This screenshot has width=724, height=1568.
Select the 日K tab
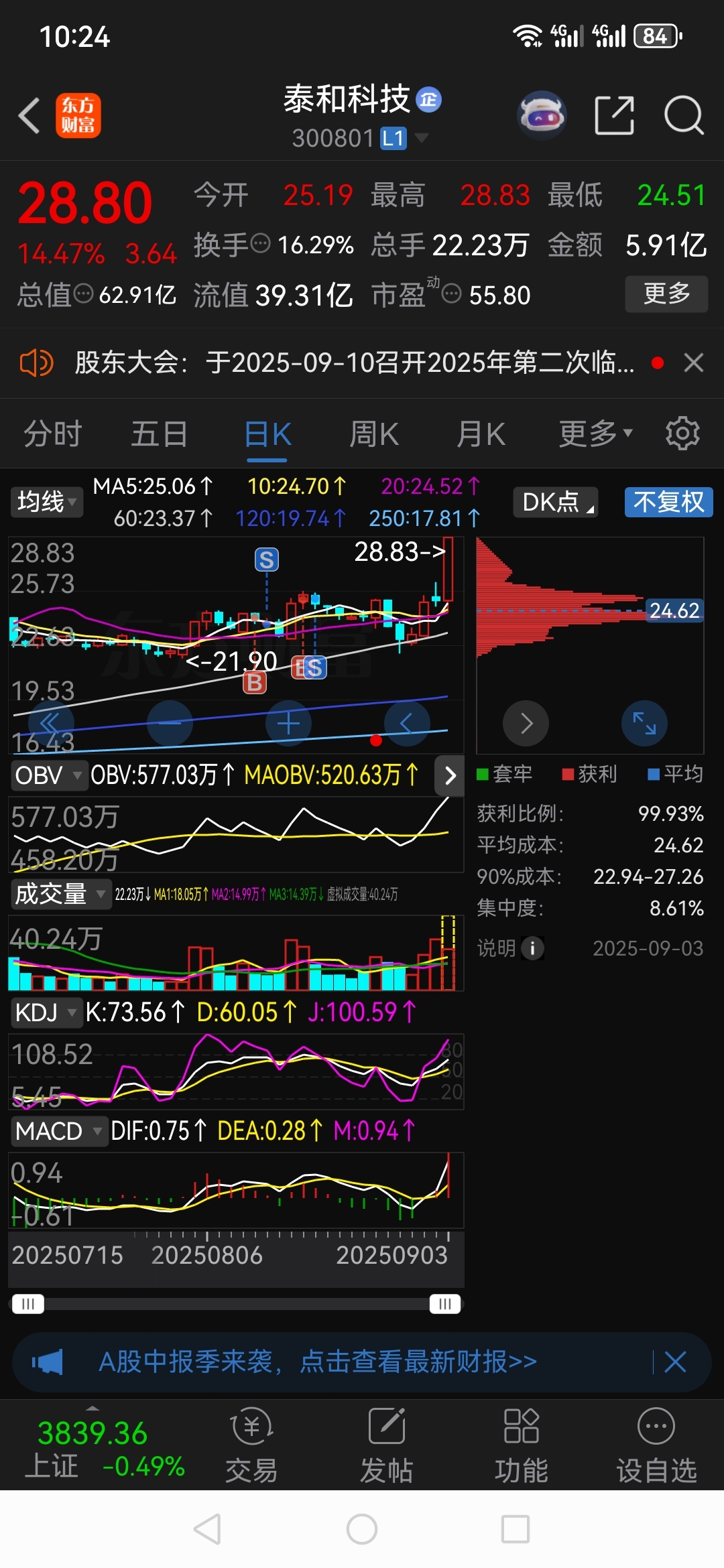[x=267, y=434]
